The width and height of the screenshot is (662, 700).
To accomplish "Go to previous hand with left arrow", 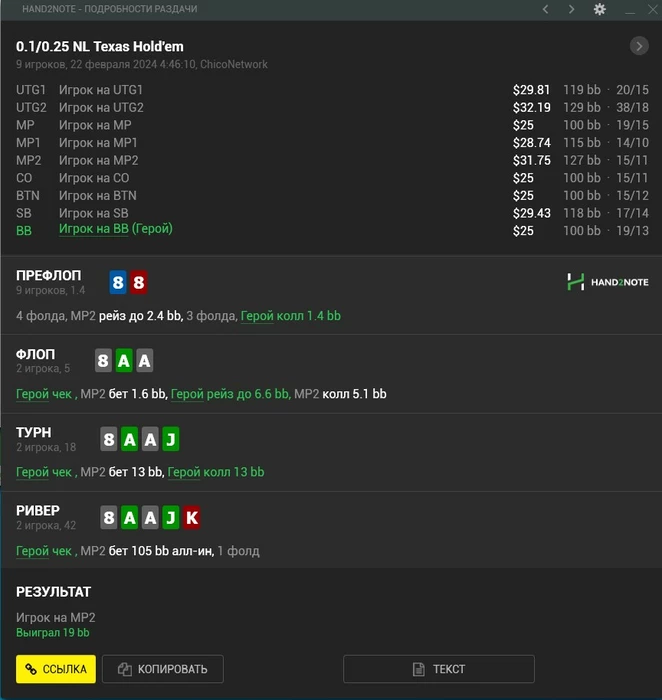I will (x=545, y=9).
